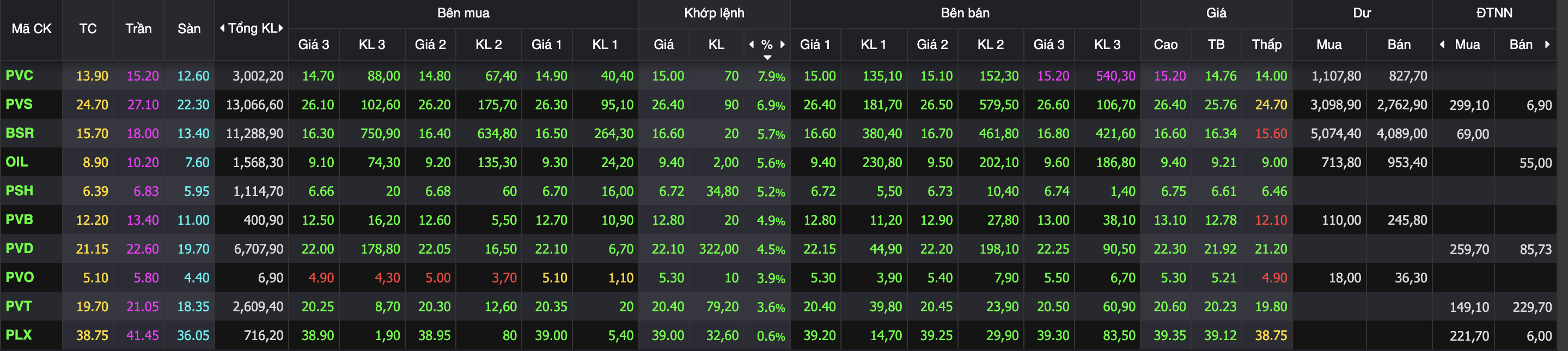The width and height of the screenshot is (1568, 351).
Task: Click right arrow after ĐTNN Bán header
Action: (x=1547, y=45)
